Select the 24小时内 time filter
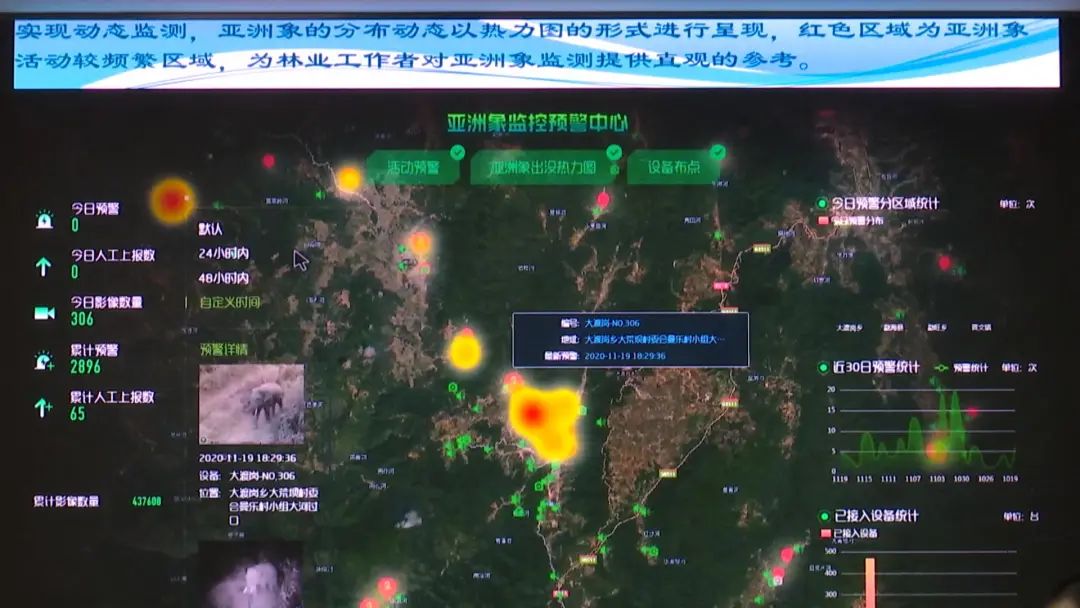Viewport: 1080px width, 608px height. (224, 253)
